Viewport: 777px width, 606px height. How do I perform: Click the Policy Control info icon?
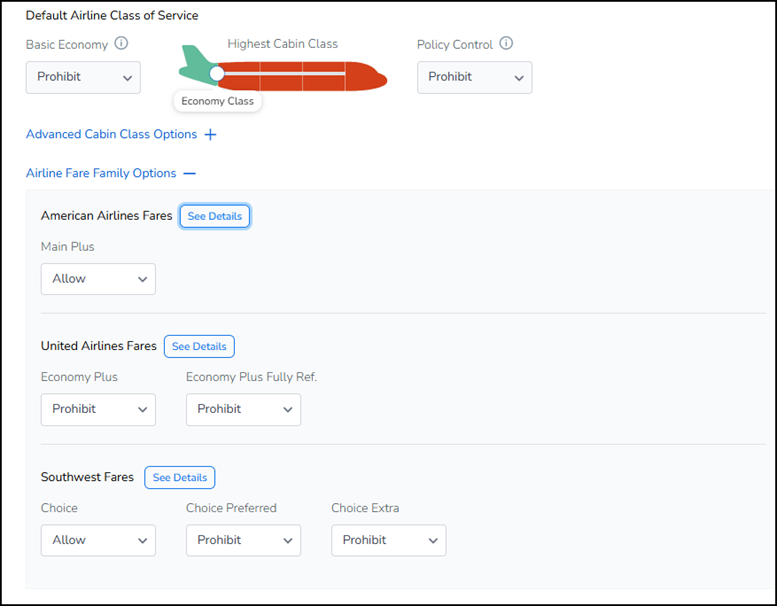[x=506, y=44]
